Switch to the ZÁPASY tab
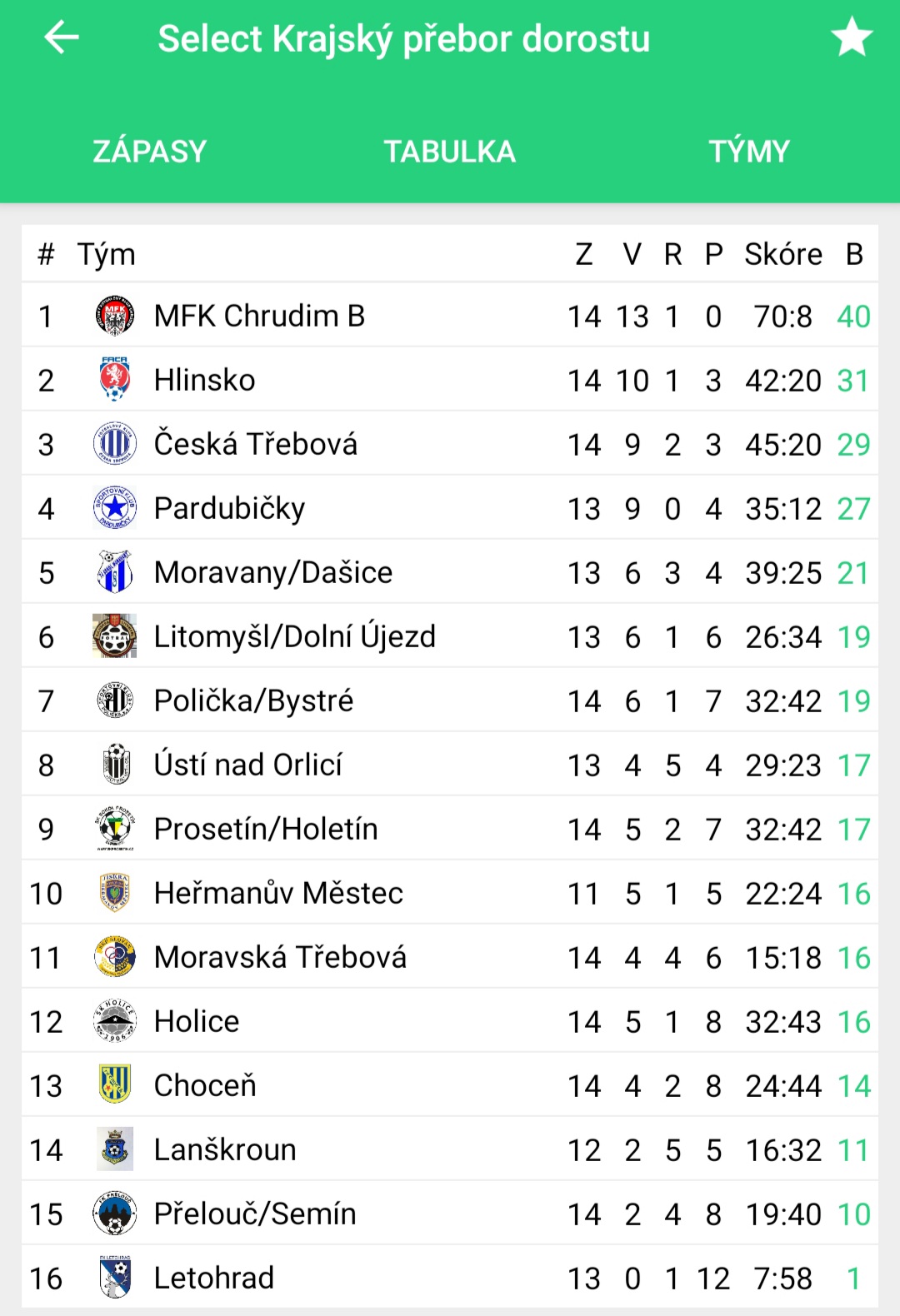900x1316 pixels. [150, 152]
